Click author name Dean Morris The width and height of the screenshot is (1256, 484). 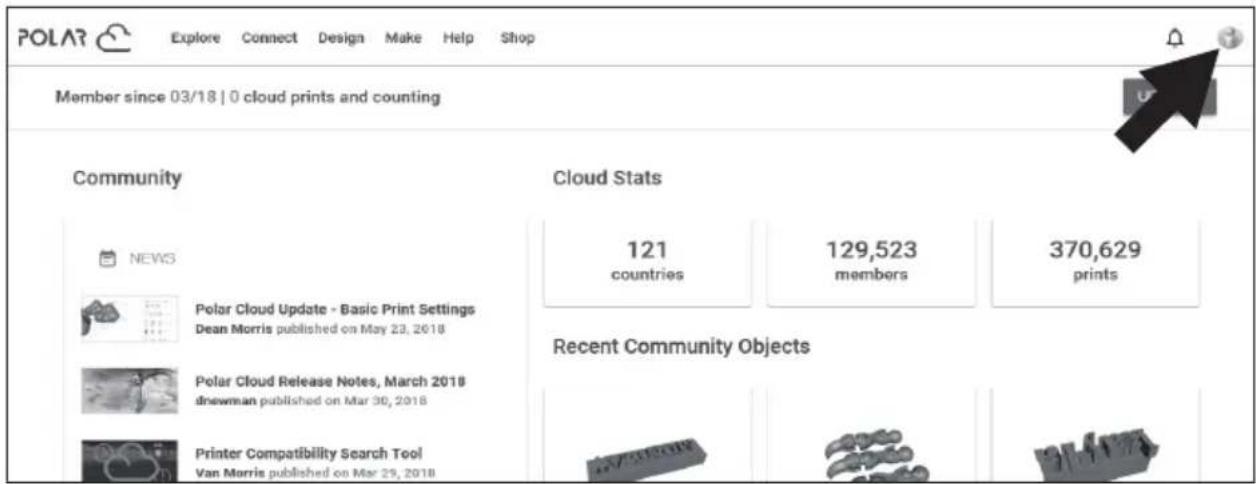tap(234, 329)
